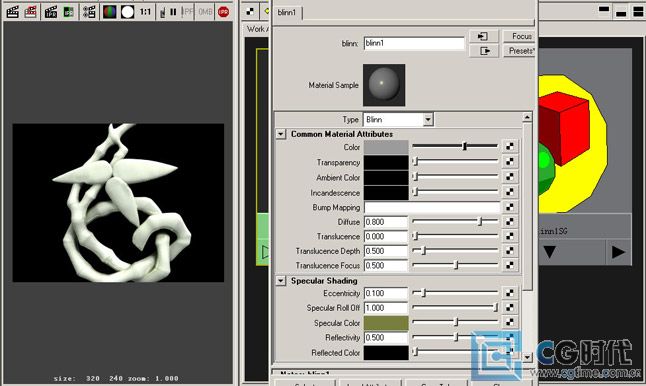Click the go to input connection icon

click(x=484, y=36)
